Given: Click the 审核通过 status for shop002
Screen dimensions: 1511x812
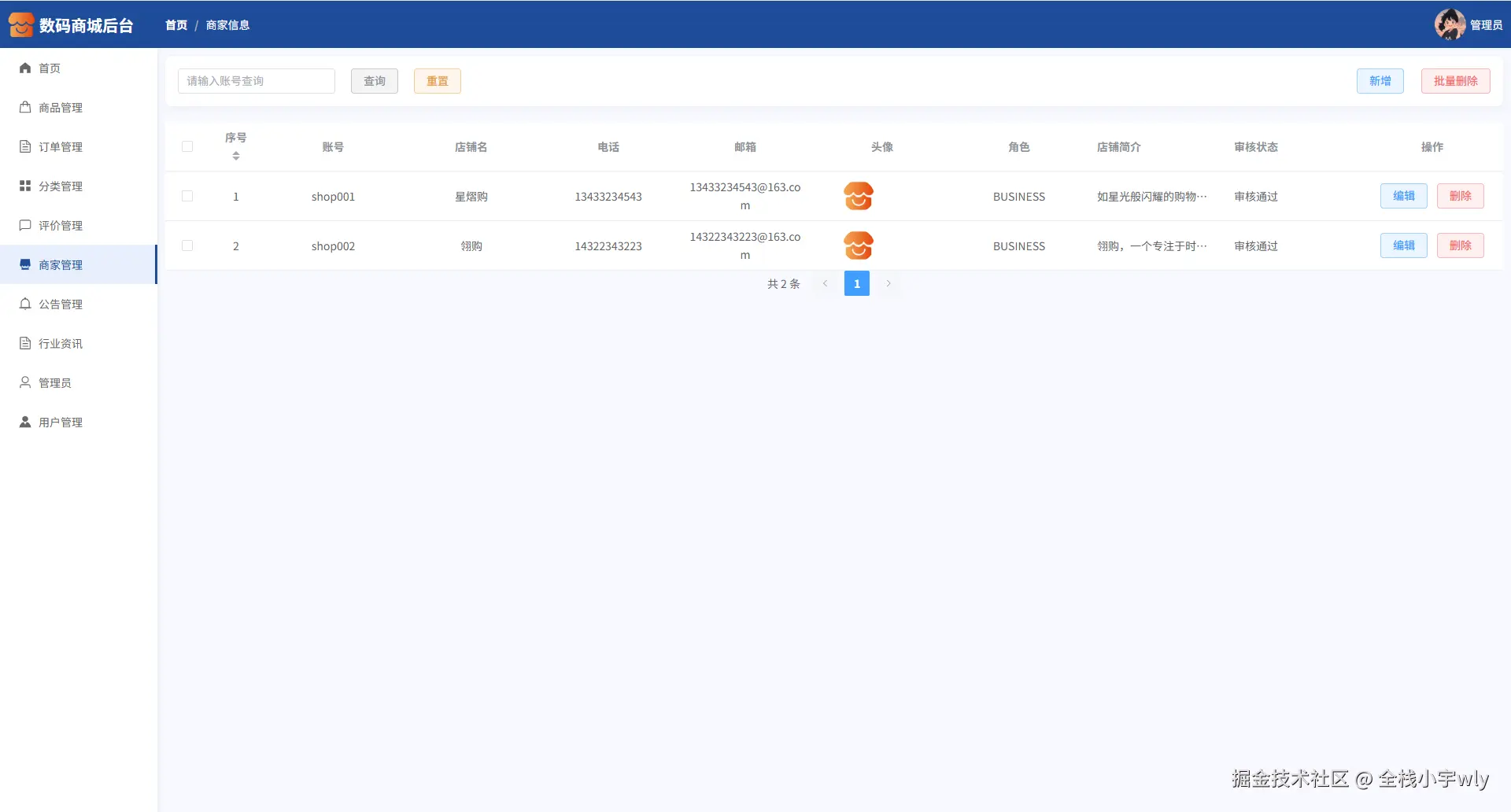Looking at the screenshot, I should [x=1256, y=246].
